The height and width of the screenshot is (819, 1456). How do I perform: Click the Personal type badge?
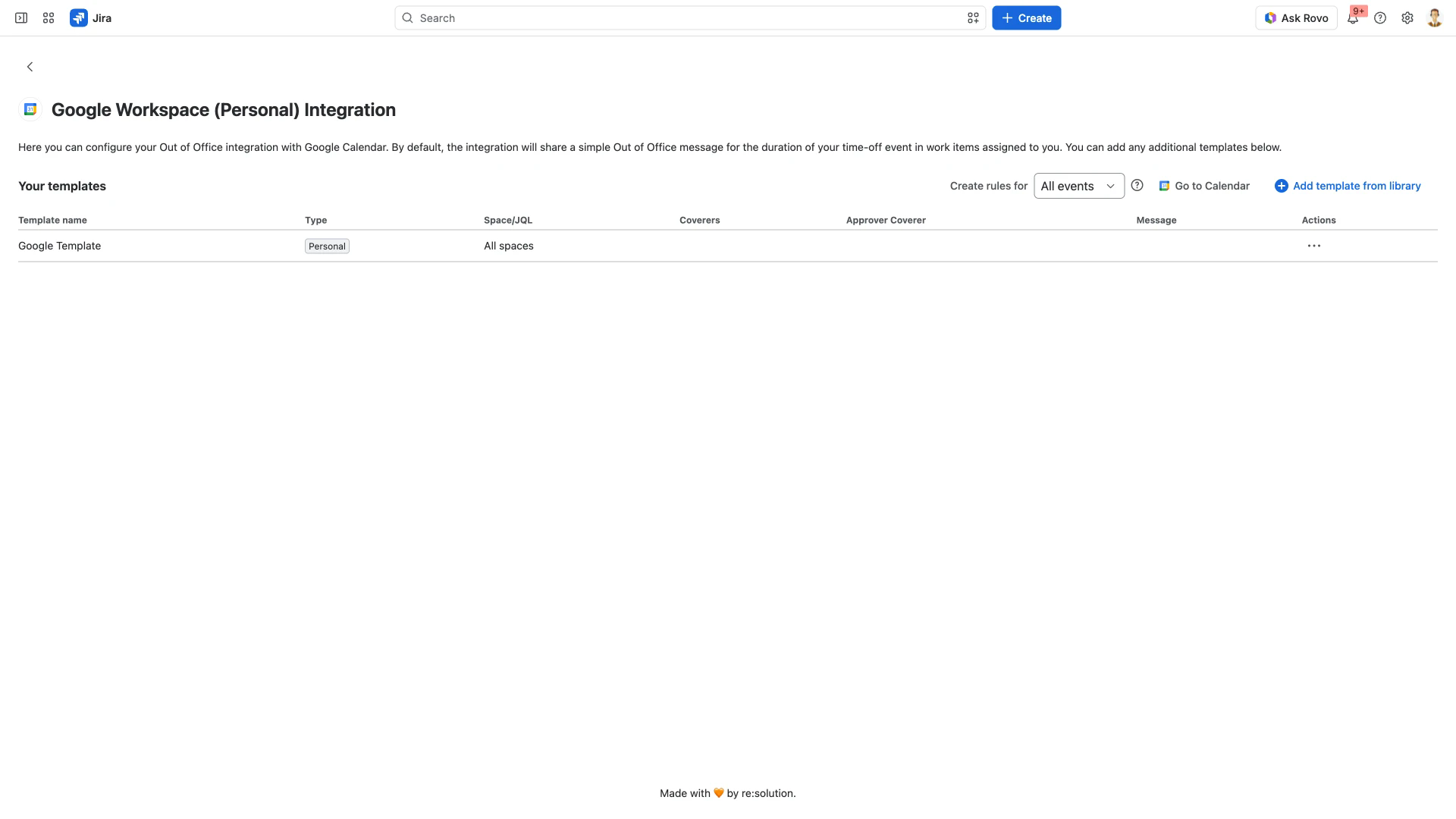pyautogui.click(x=327, y=246)
